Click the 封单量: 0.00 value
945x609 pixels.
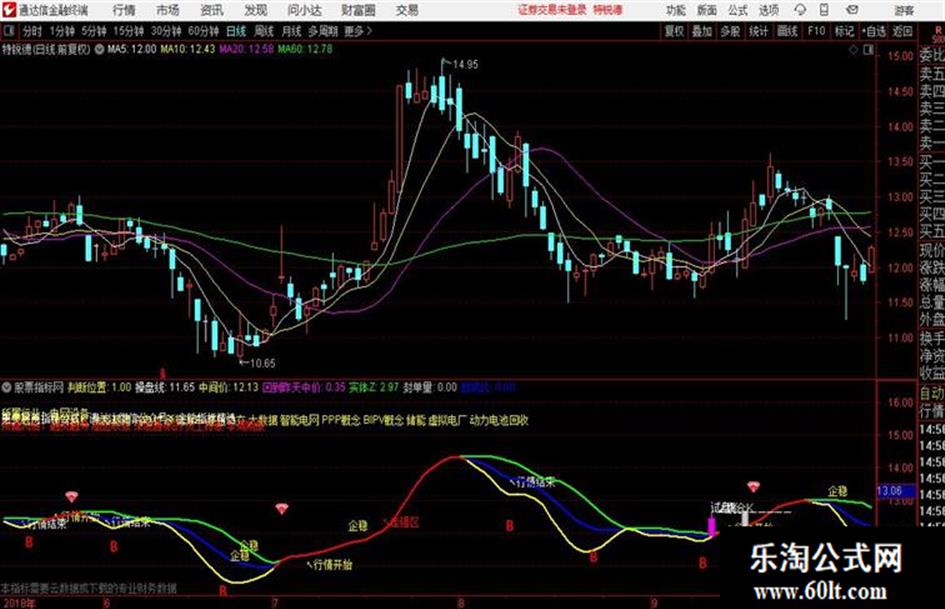coord(430,387)
